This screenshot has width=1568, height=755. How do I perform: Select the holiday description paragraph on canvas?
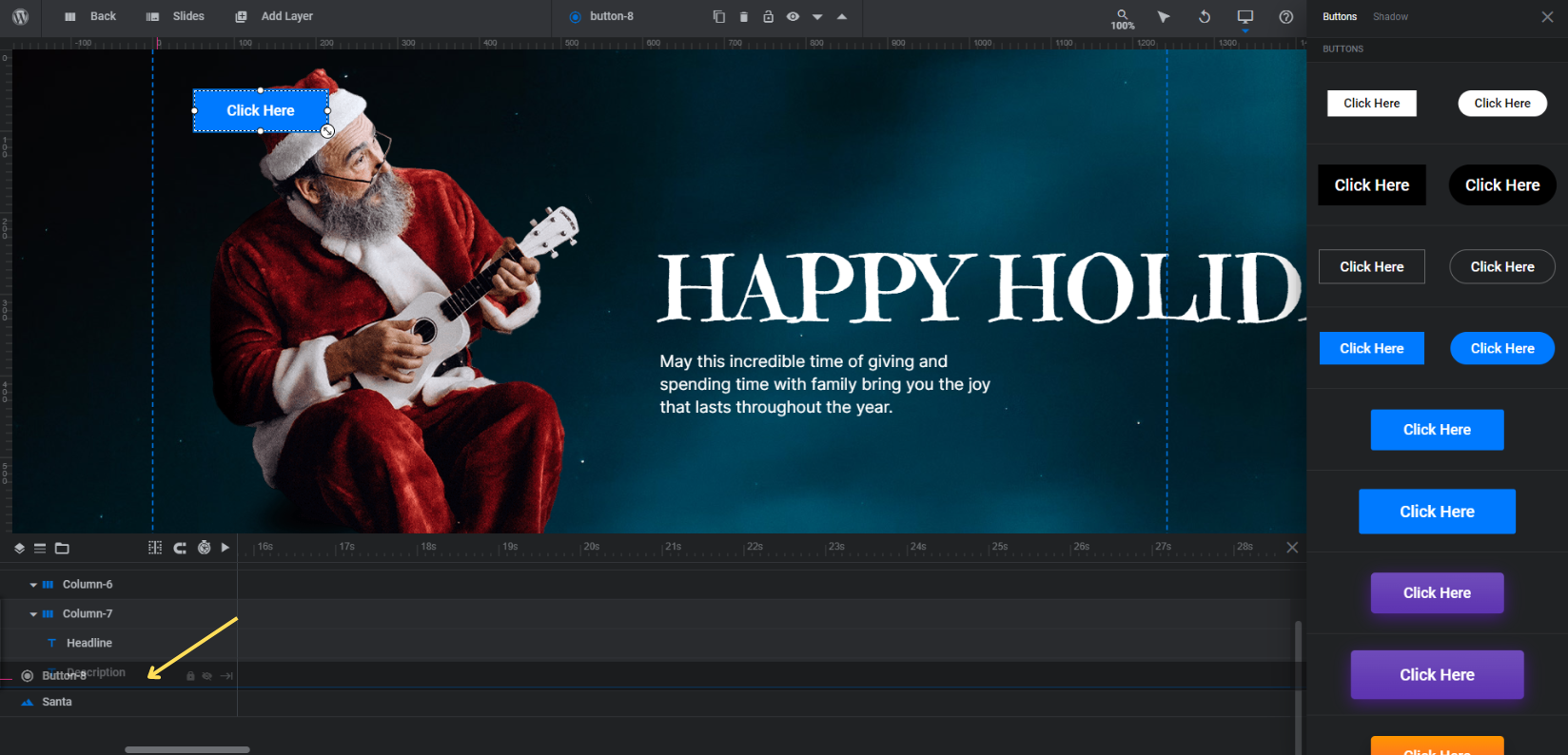pos(825,384)
